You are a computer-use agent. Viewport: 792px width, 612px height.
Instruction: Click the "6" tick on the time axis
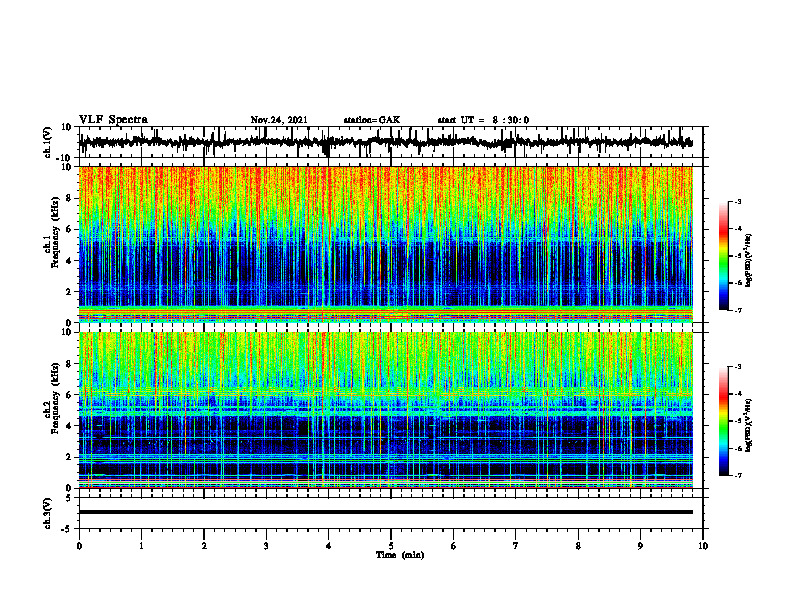[x=453, y=546]
